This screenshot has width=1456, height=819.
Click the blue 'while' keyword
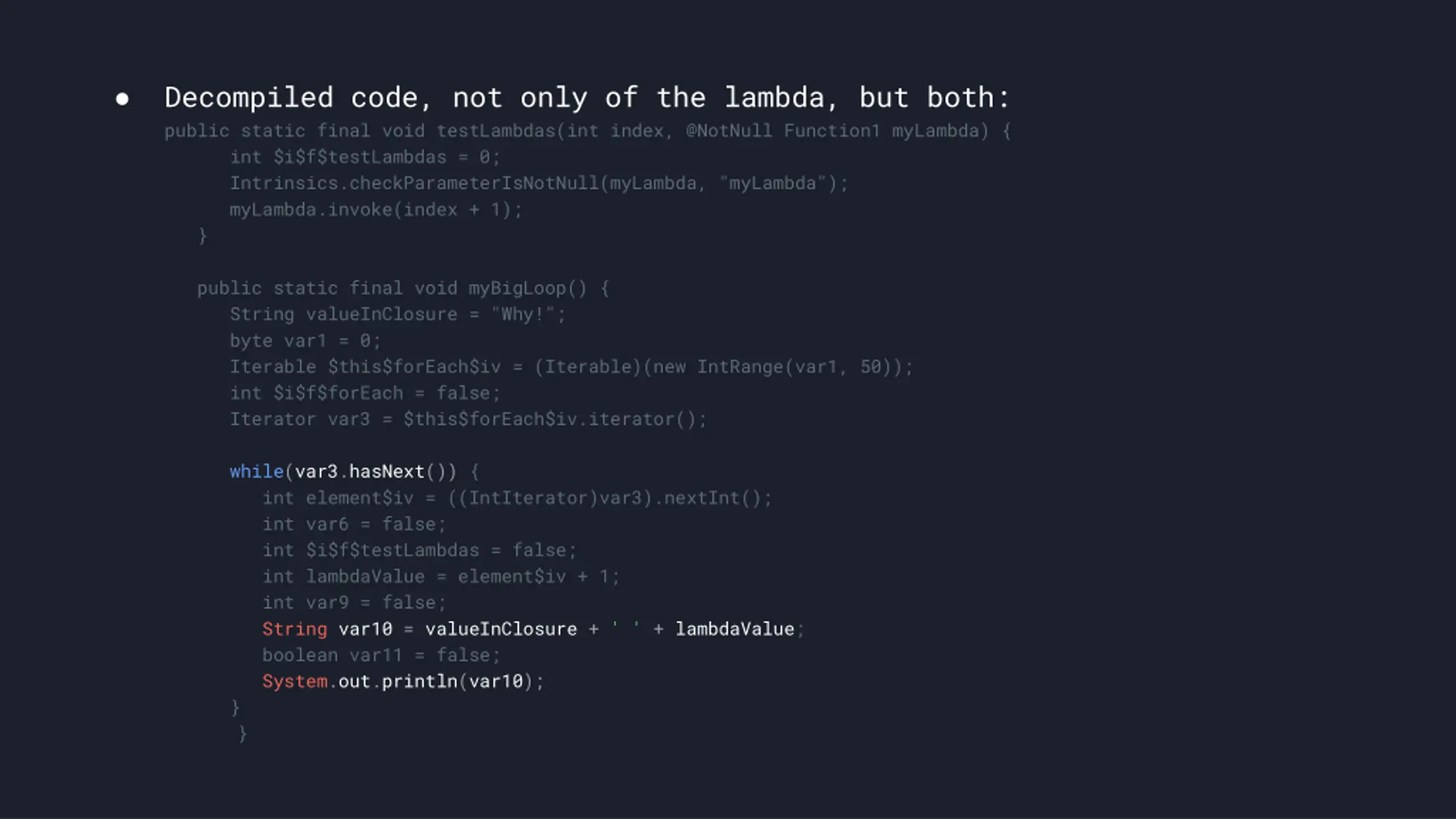[x=257, y=471]
